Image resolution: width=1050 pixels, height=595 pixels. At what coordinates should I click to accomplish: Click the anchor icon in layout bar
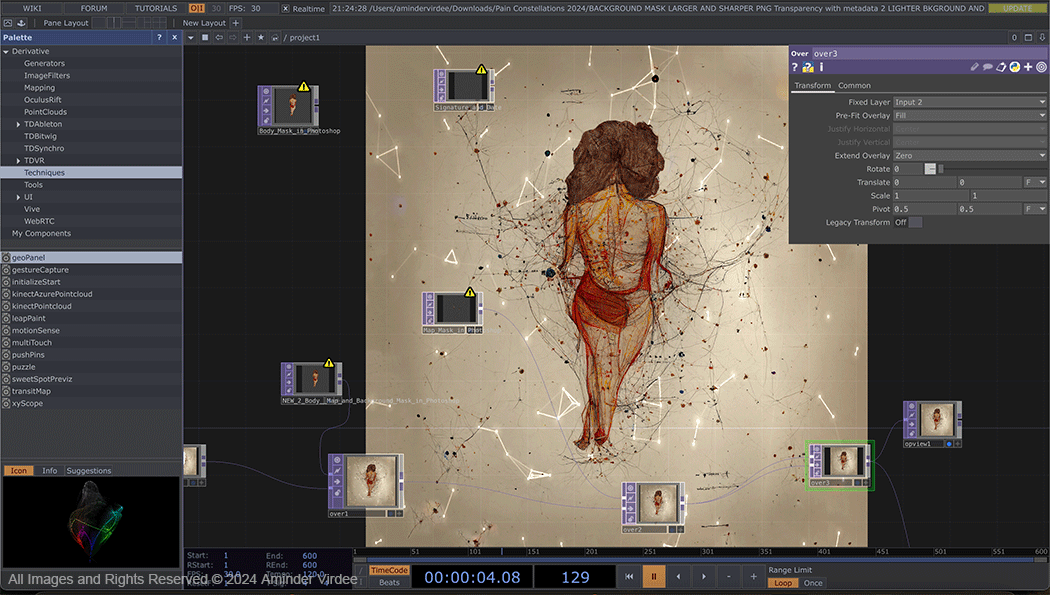(21, 23)
